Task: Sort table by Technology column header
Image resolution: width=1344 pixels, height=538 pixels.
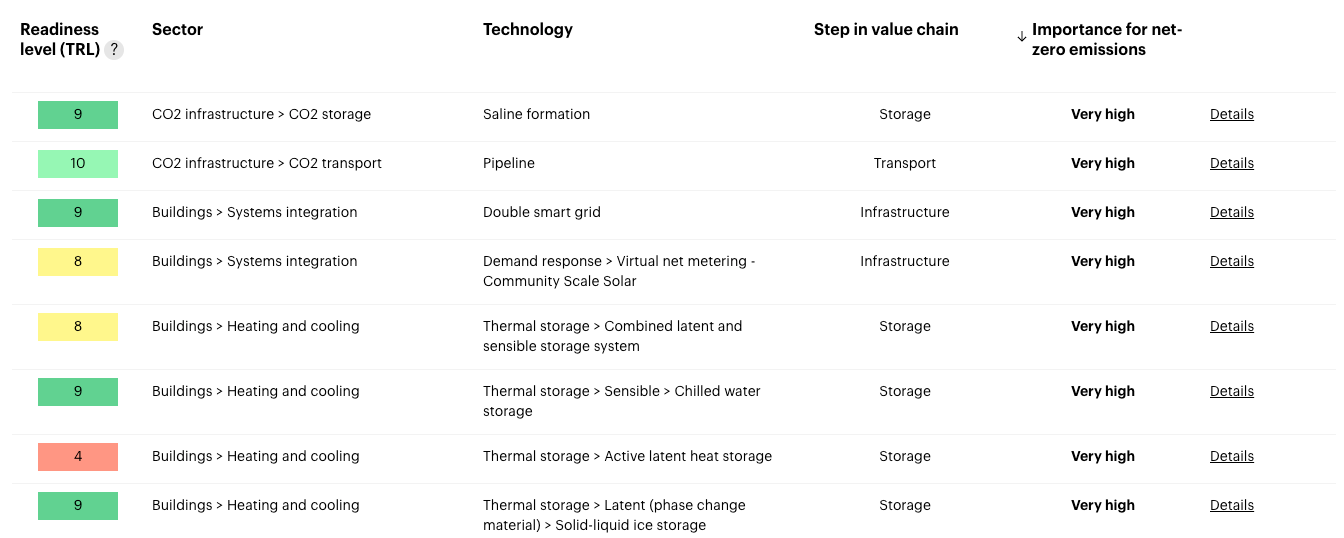Action: 528,29
